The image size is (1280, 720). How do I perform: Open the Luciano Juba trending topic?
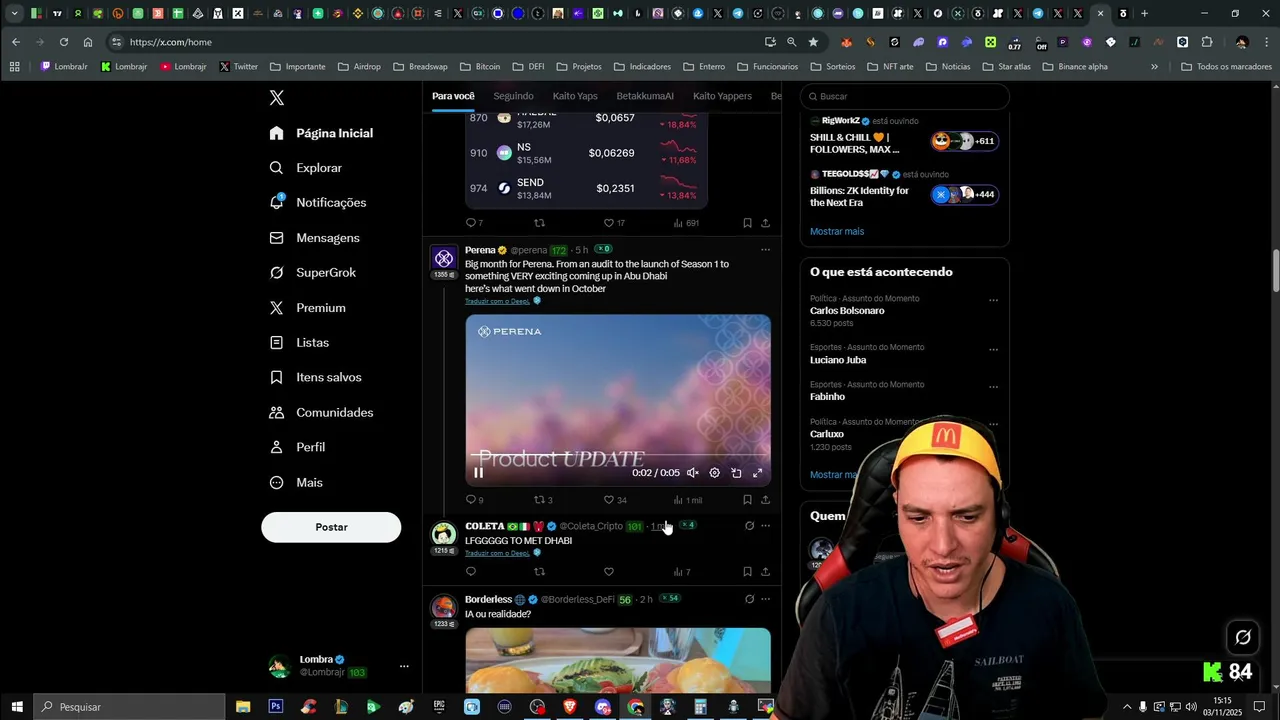click(x=838, y=360)
